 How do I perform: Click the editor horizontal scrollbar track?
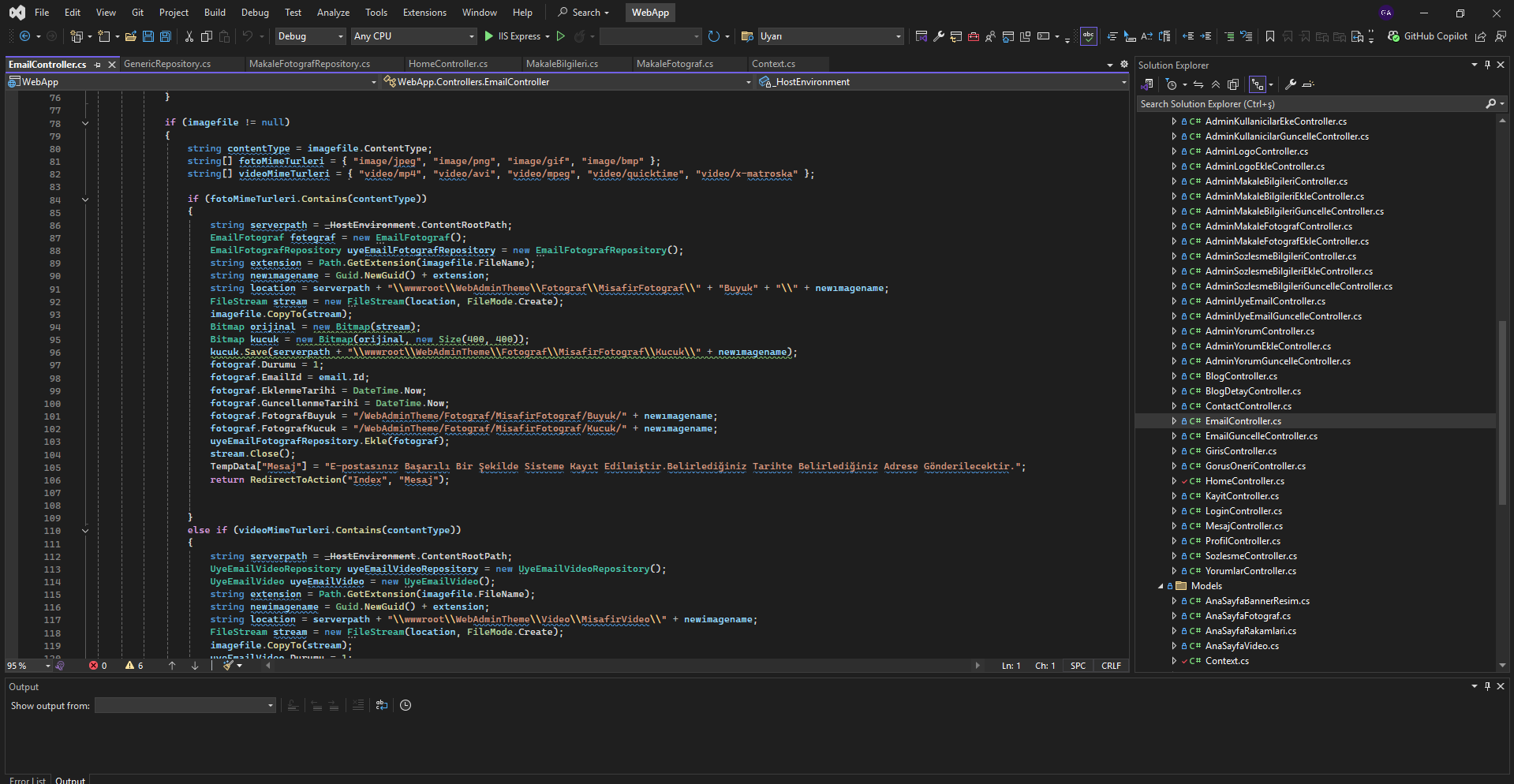coord(622,666)
